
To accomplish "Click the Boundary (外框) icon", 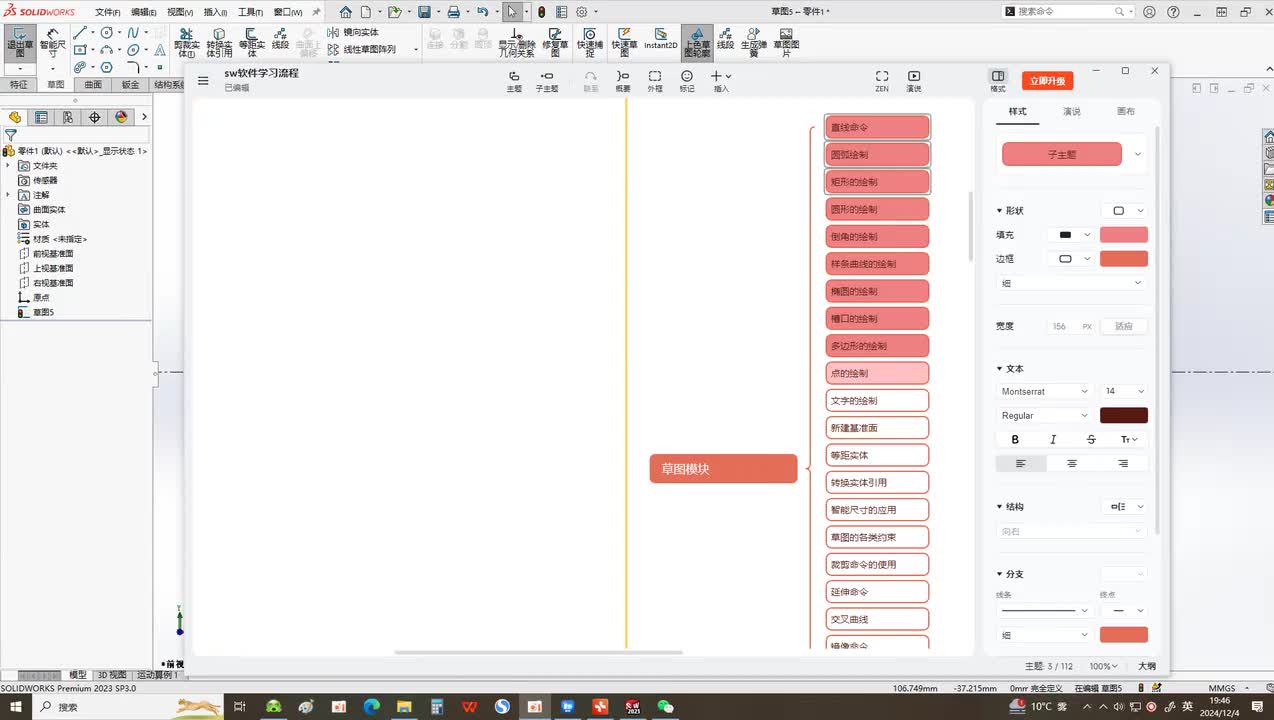I will tap(654, 81).
